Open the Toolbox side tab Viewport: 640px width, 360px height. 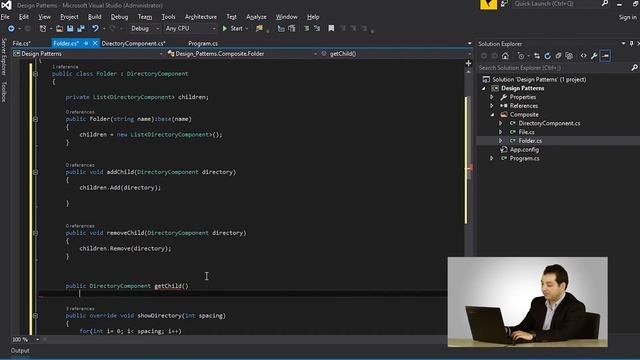pos(4,91)
